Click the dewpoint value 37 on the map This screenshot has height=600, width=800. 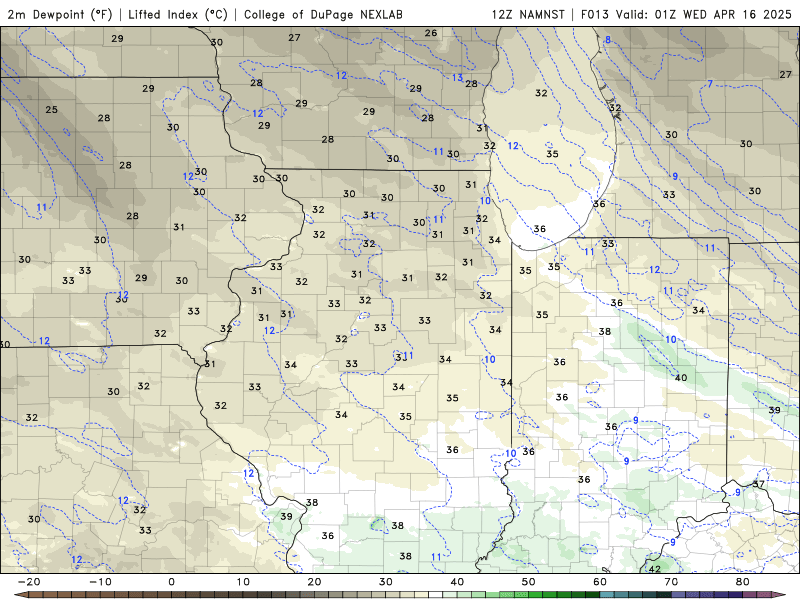click(759, 484)
